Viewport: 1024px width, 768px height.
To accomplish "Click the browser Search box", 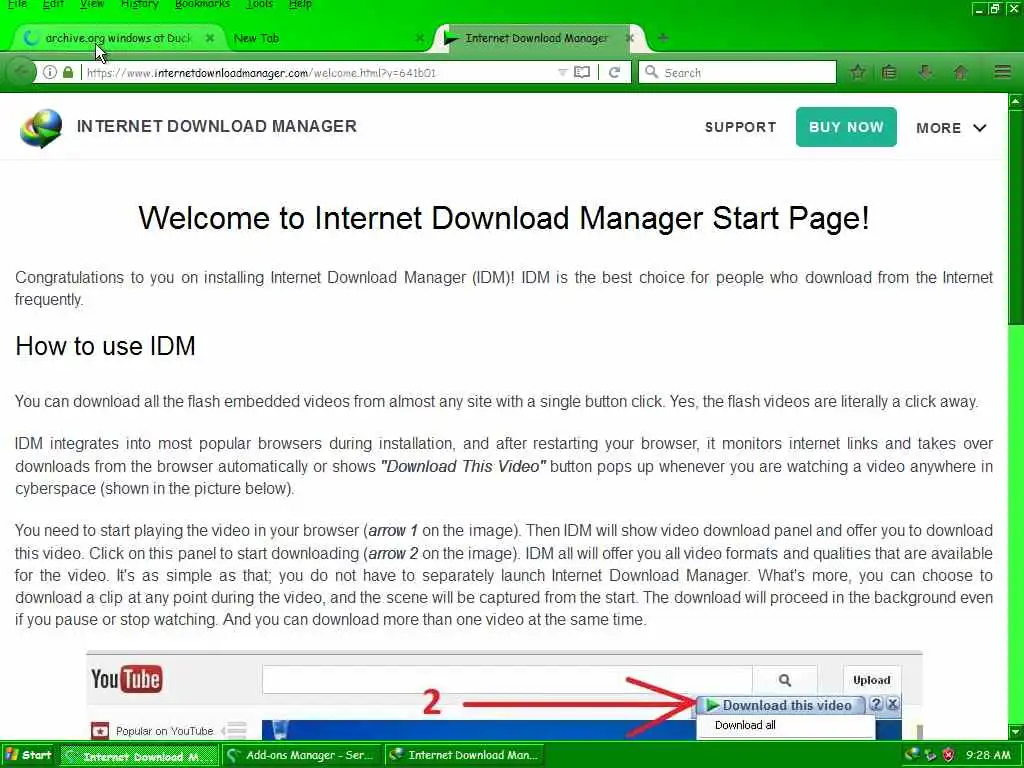I will (x=738, y=72).
